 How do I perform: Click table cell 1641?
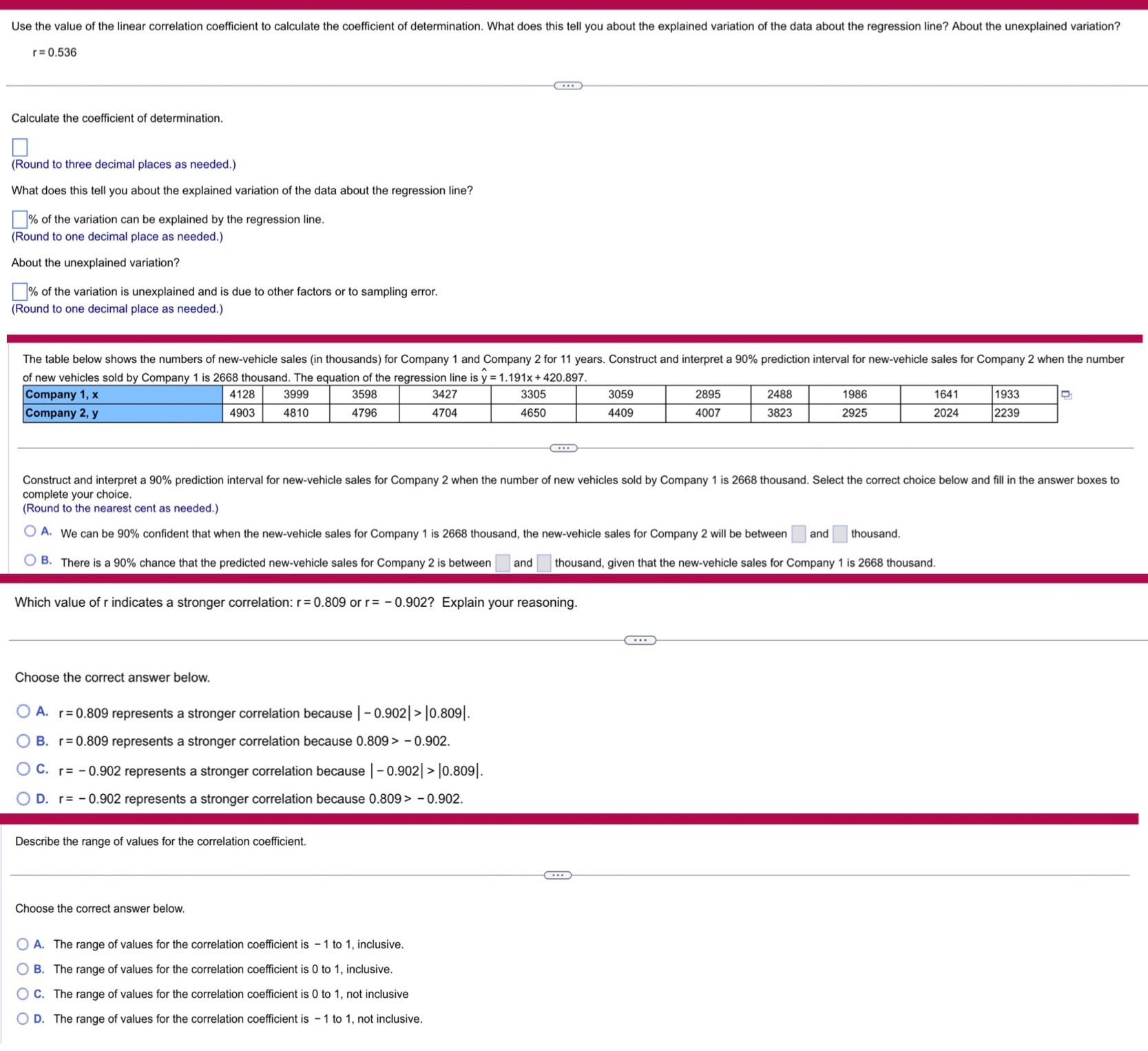tap(946, 395)
